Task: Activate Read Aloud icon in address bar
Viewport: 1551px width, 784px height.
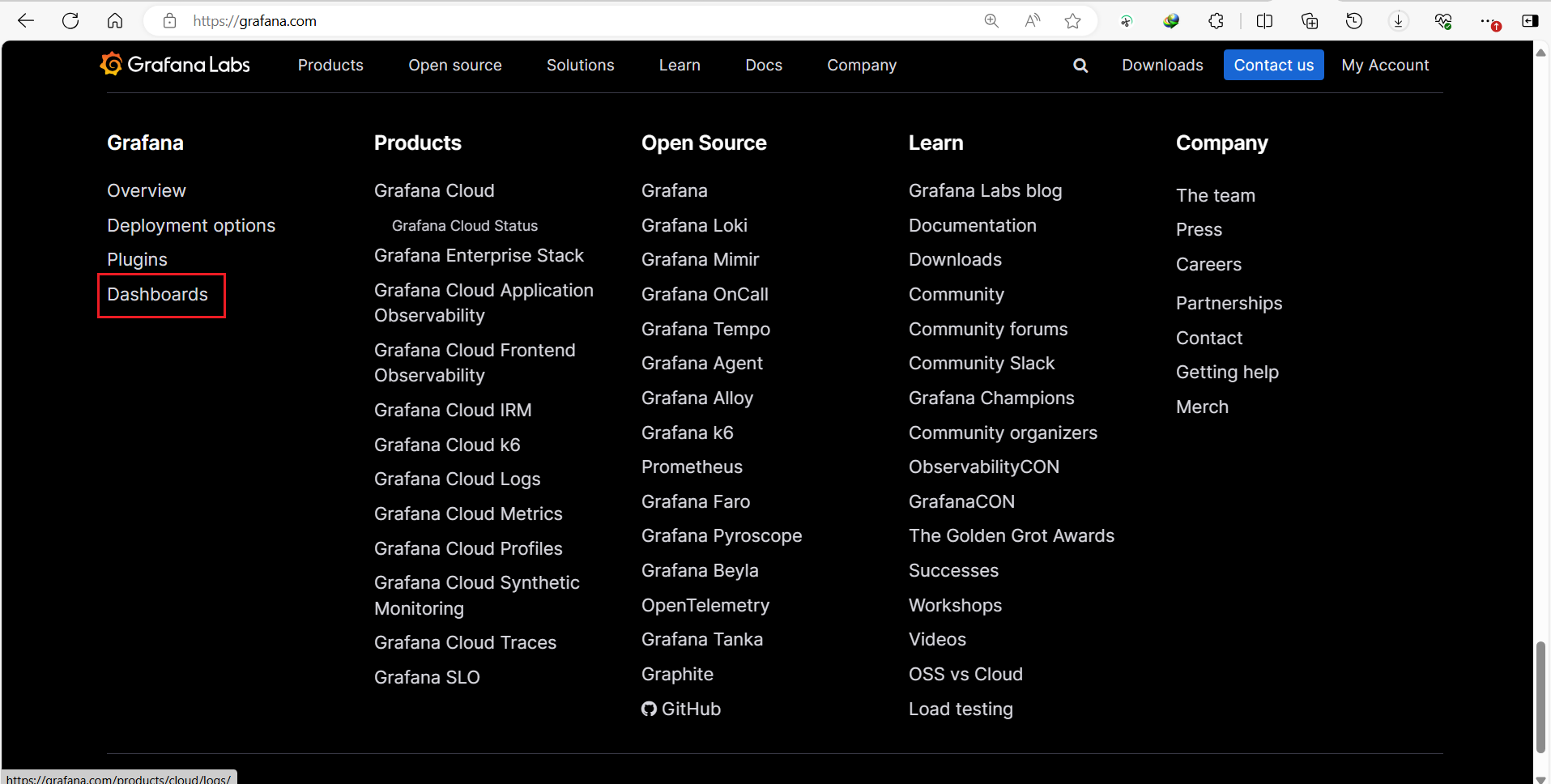Action: [x=1033, y=21]
